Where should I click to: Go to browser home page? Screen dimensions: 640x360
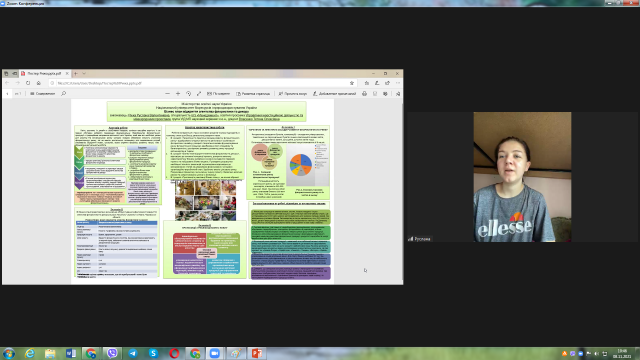pos(38,83)
